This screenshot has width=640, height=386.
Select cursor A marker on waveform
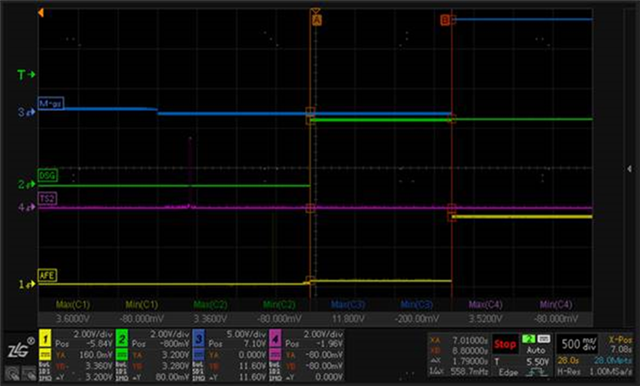click(317, 20)
